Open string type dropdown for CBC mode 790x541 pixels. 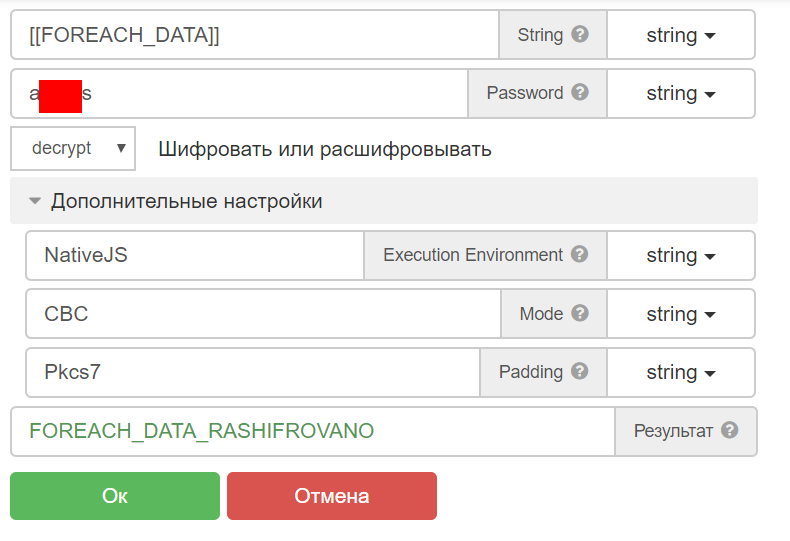point(680,314)
